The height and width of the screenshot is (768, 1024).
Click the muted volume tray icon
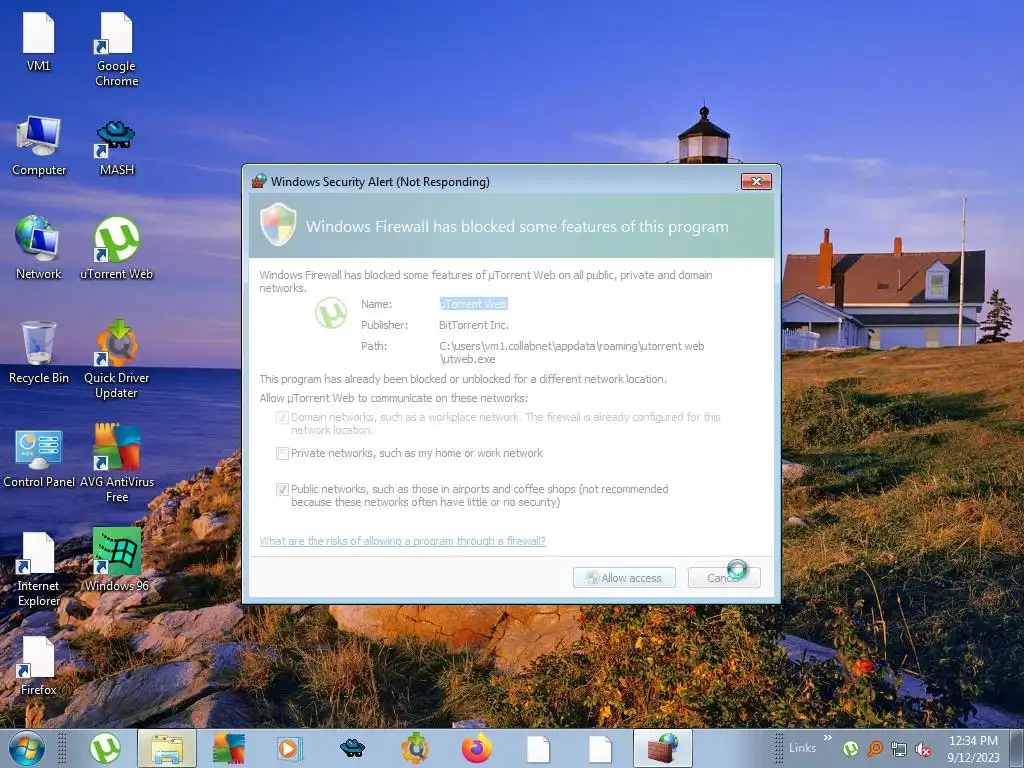pos(923,750)
